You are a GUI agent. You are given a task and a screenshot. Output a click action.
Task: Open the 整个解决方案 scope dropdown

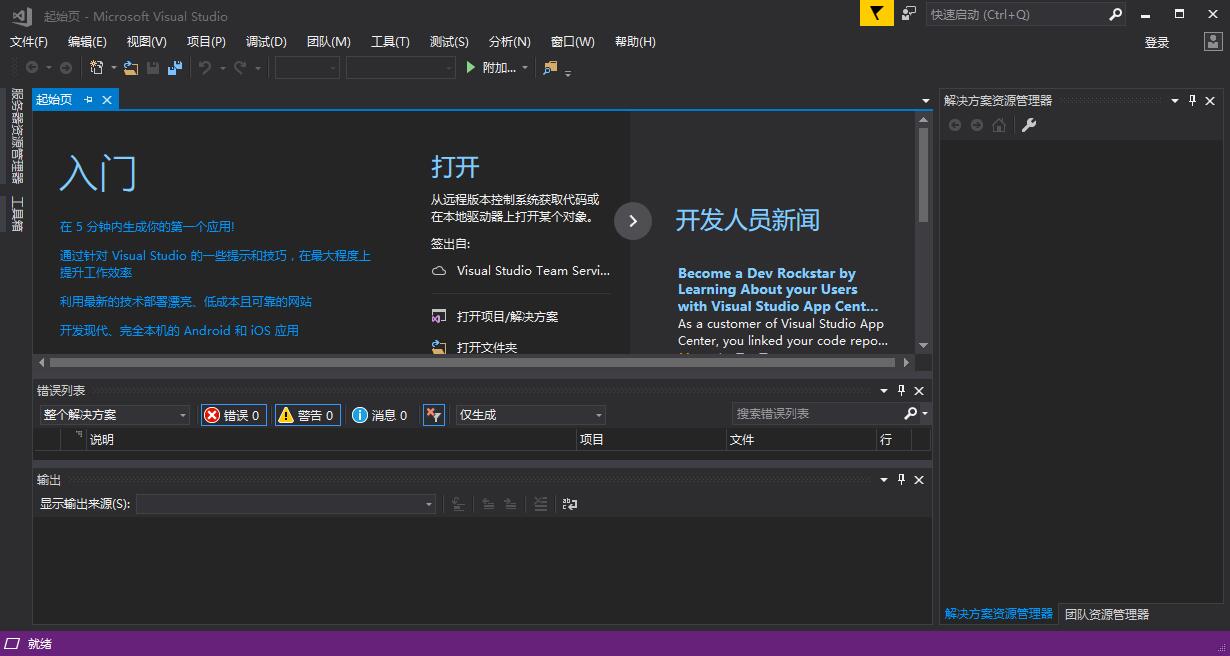tap(115, 415)
